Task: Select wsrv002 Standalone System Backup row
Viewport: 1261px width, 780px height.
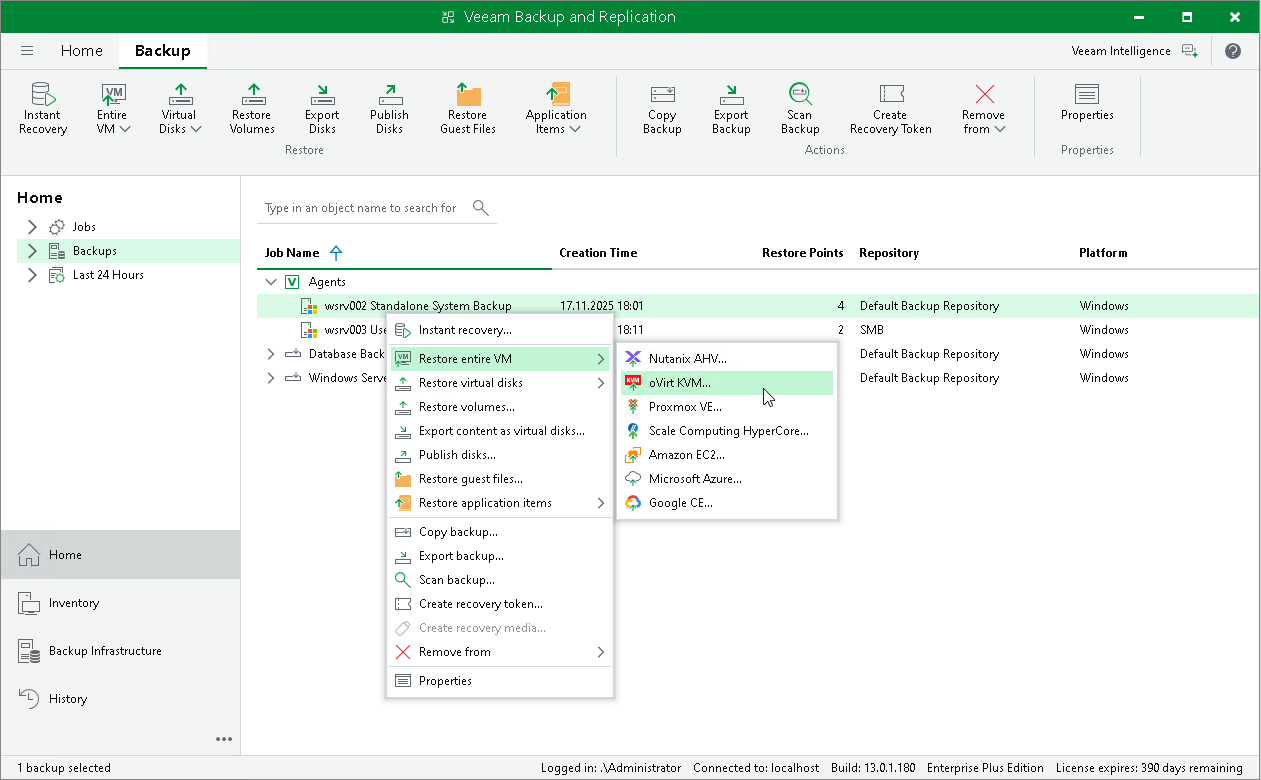Action: tap(757, 306)
